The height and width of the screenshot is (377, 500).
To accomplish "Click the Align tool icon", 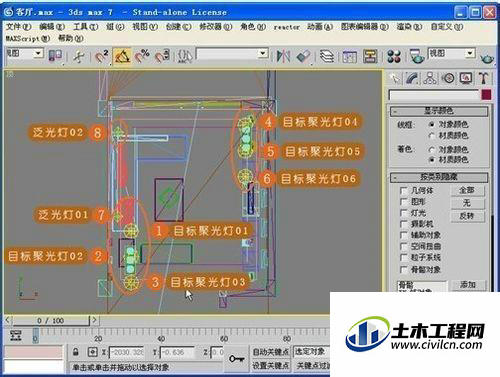I will [303, 56].
